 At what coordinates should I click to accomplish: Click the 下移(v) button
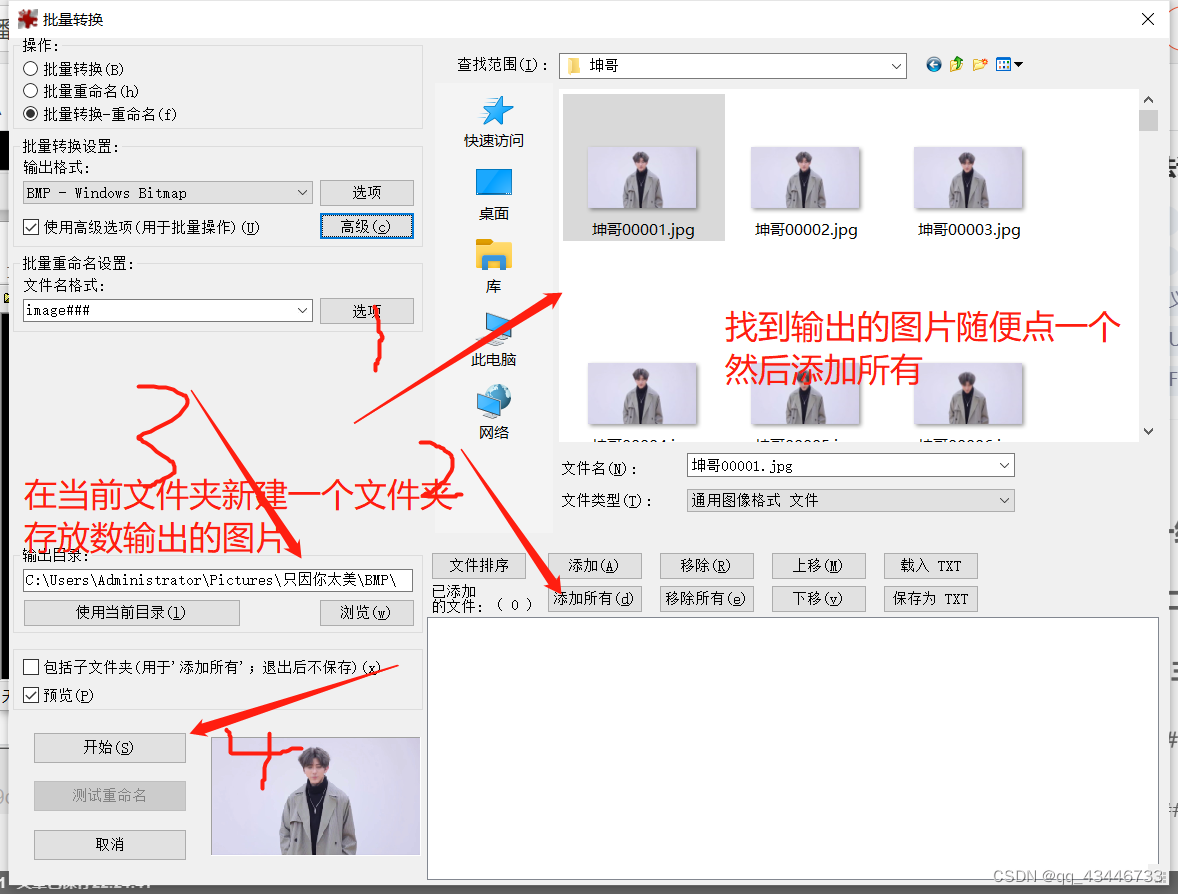[818, 599]
